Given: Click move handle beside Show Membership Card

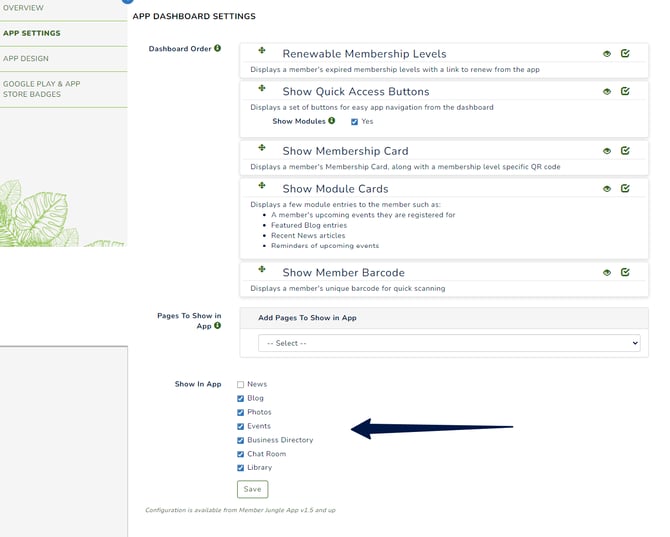Looking at the screenshot, I should tap(262, 149).
